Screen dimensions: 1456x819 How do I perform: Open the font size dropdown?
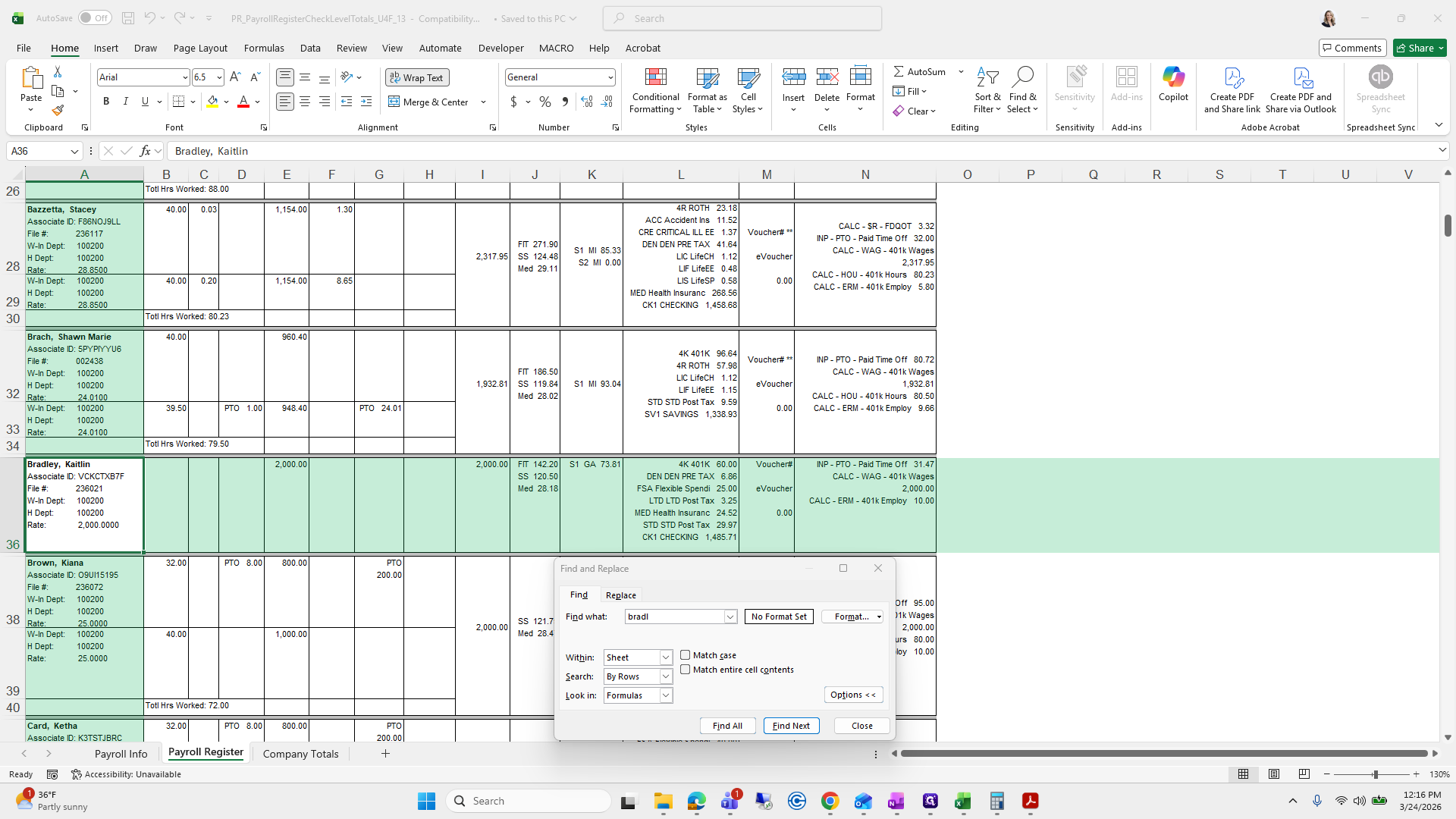tap(219, 77)
